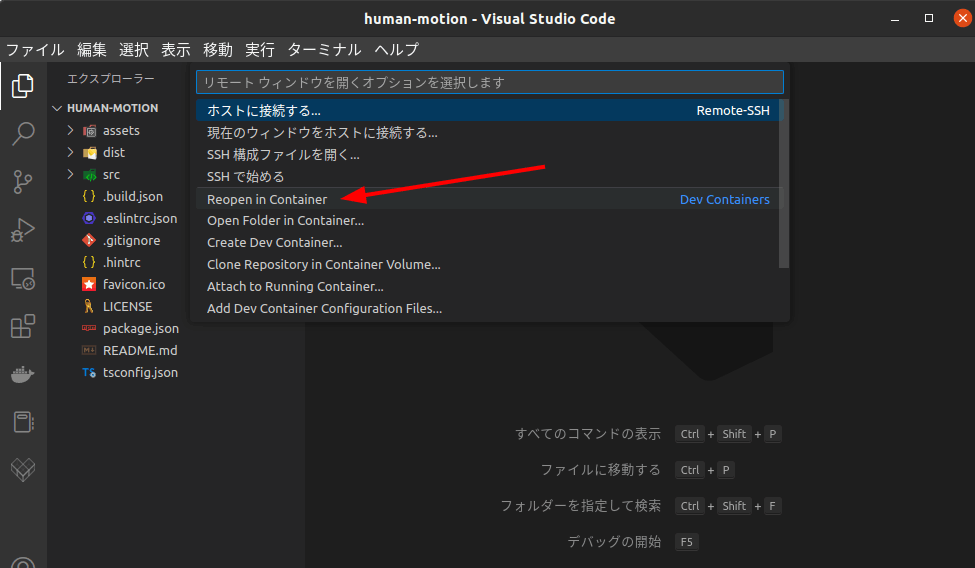Select SSH 構成ファイルを開く... option

489,155
